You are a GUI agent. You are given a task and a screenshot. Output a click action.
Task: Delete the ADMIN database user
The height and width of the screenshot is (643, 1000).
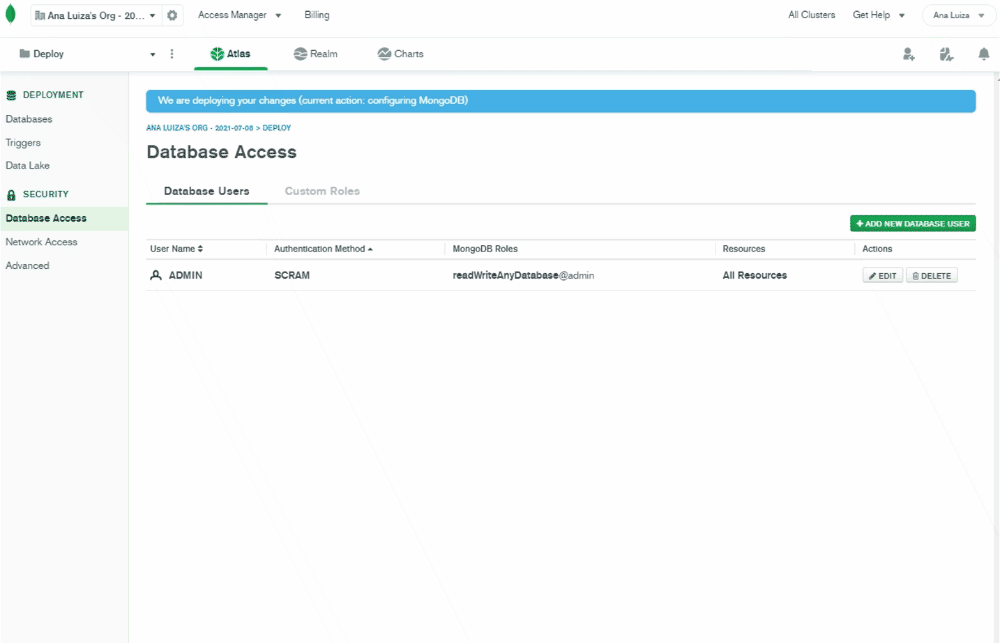tap(932, 276)
